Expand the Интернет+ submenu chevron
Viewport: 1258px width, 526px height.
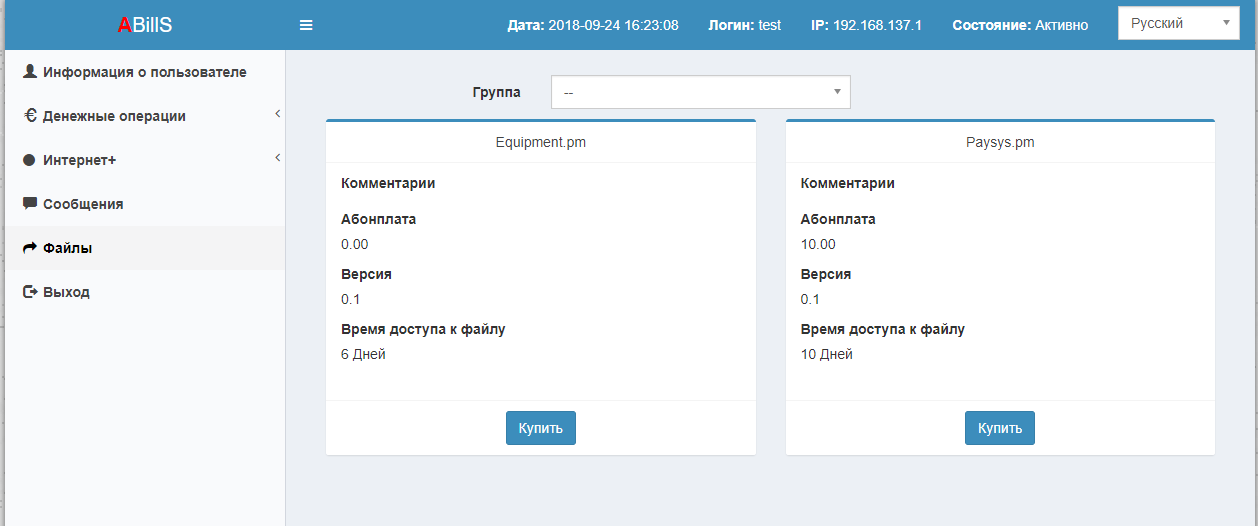277,158
